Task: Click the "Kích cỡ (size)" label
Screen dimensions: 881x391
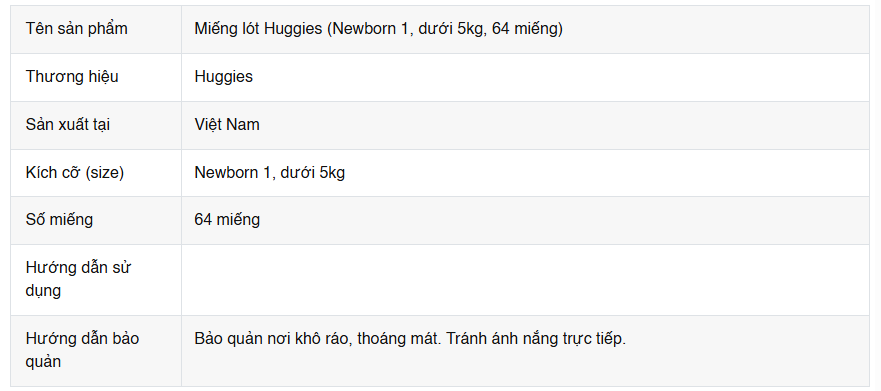Action: (x=75, y=172)
